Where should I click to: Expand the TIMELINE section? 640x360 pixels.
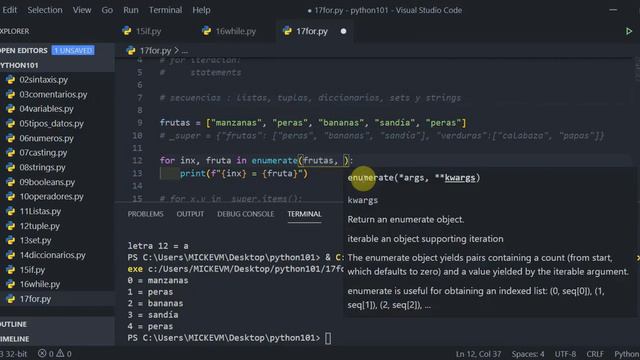(x=15, y=339)
